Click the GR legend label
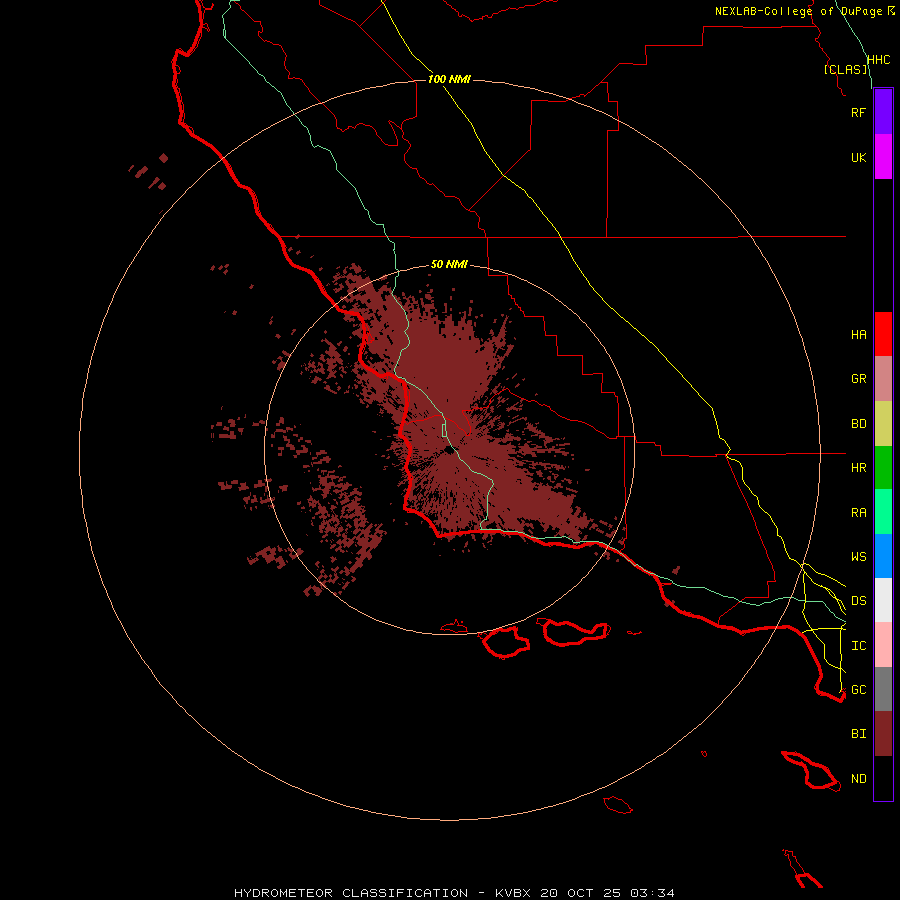The image size is (900, 900). tap(858, 379)
